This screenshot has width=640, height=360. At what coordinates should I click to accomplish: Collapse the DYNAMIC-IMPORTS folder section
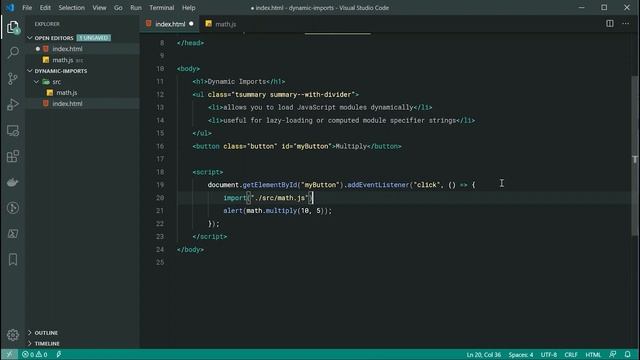(x=30, y=71)
